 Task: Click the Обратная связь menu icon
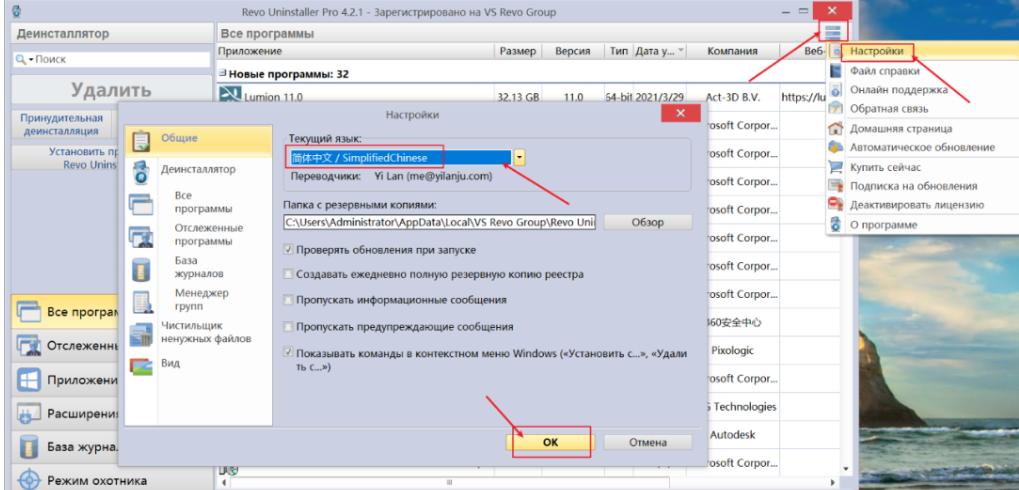[x=836, y=109]
